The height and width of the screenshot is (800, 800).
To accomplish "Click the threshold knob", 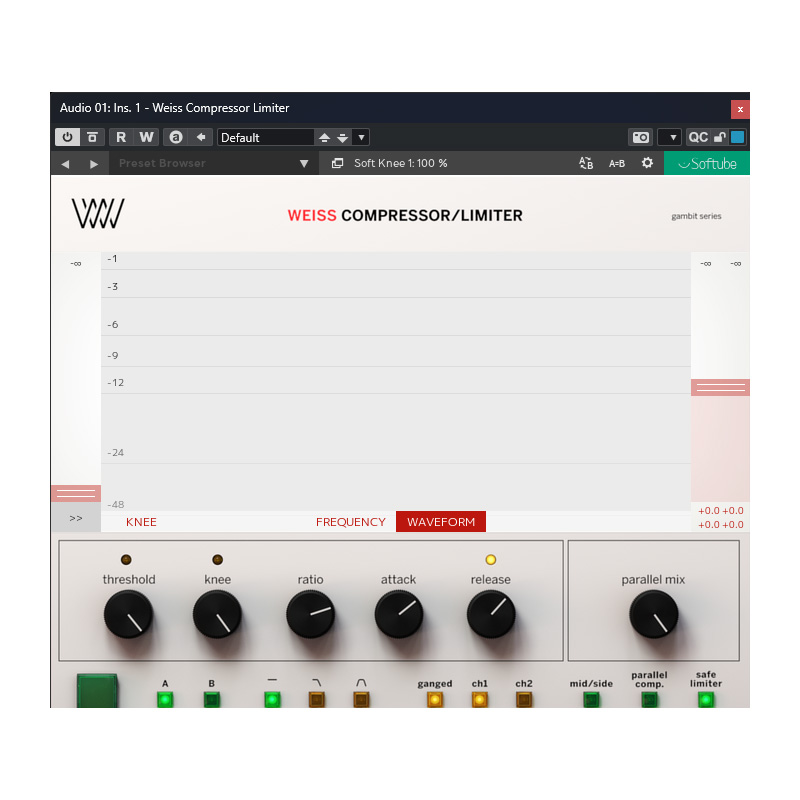I will point(129,615).
